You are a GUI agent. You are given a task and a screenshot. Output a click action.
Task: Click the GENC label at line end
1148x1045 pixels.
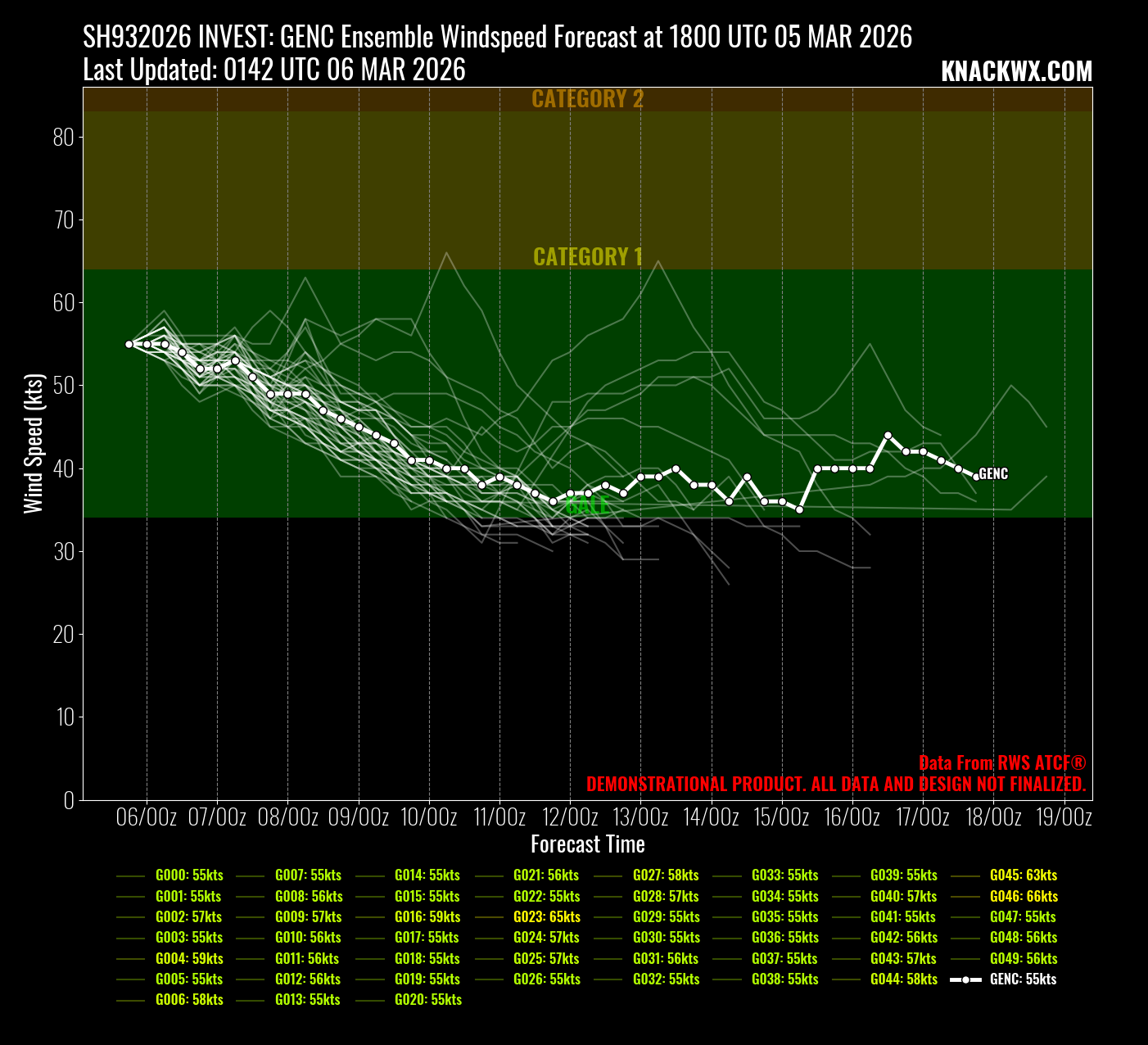tap(993, 474)
